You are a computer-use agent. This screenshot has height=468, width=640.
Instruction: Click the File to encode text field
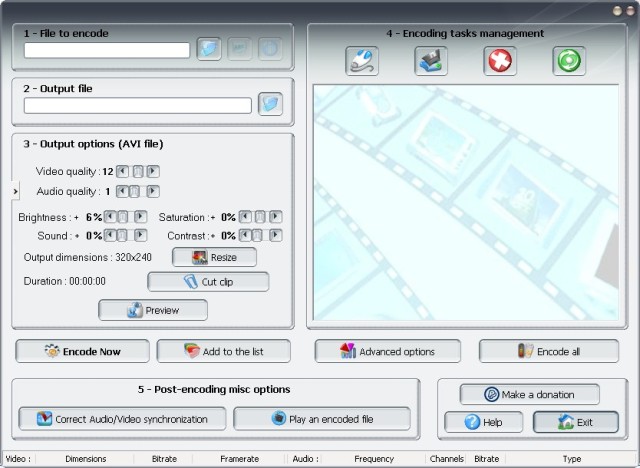[107, 50]
